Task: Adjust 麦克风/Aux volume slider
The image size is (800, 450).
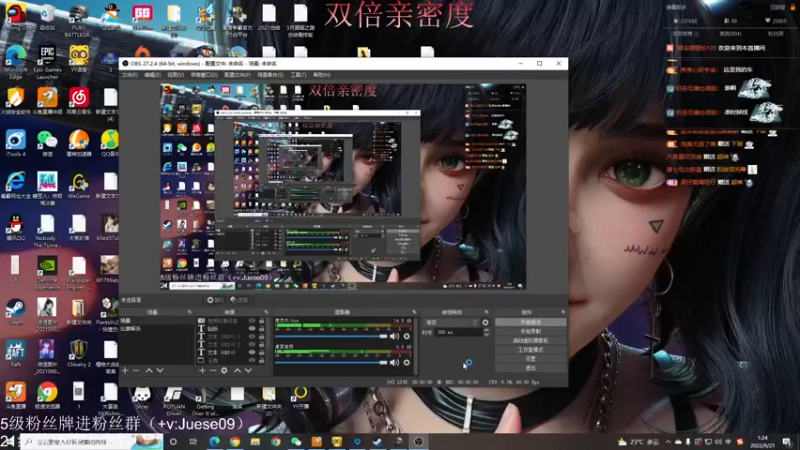Action: [x=331, y=336]
